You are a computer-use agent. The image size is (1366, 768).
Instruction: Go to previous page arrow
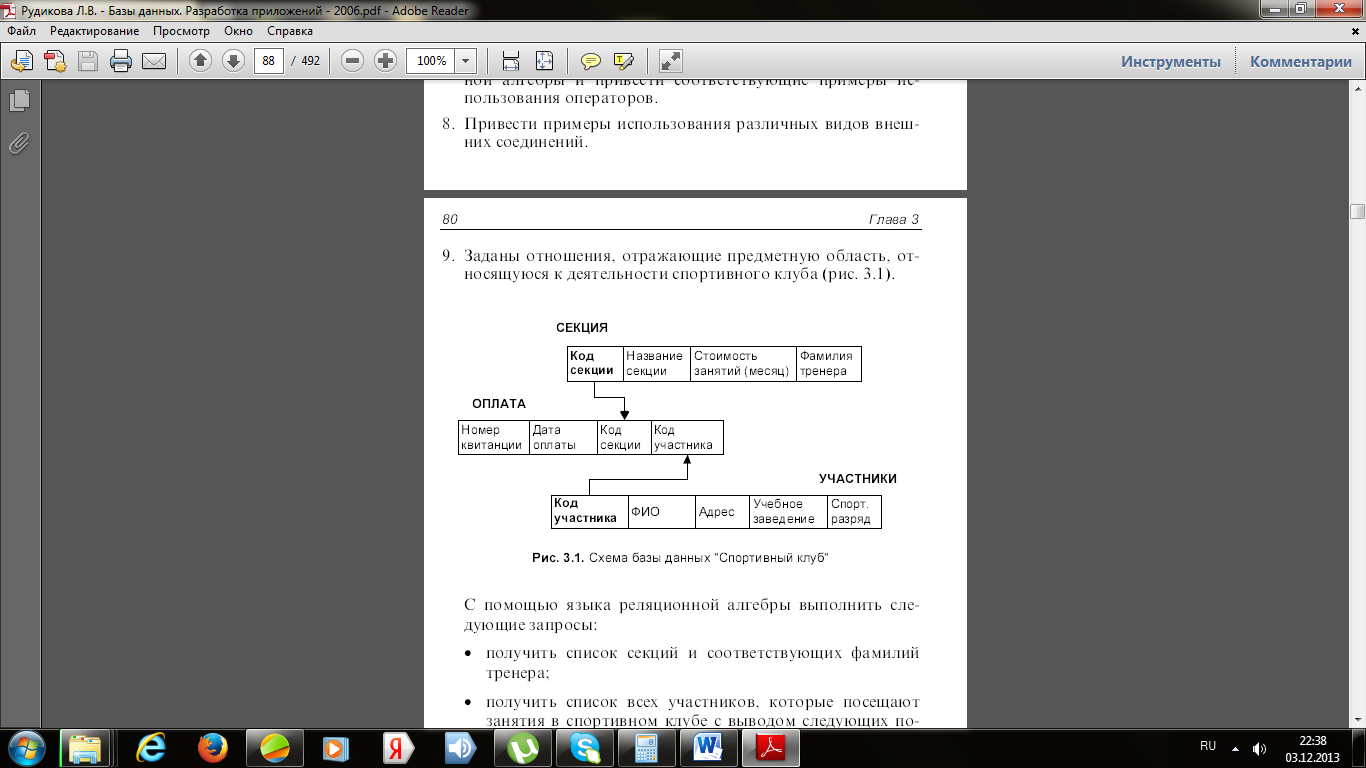(200, 61)
